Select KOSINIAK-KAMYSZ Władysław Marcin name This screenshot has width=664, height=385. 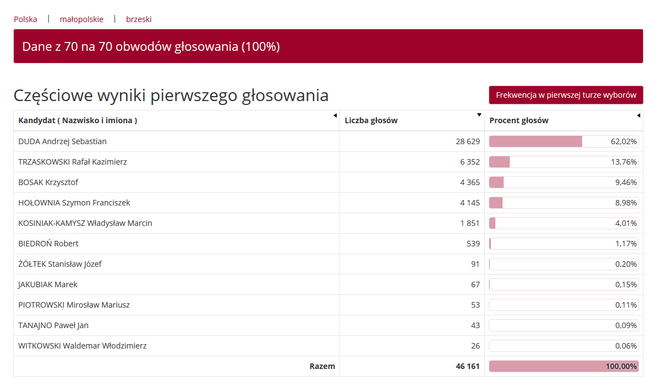click(85, 223)
